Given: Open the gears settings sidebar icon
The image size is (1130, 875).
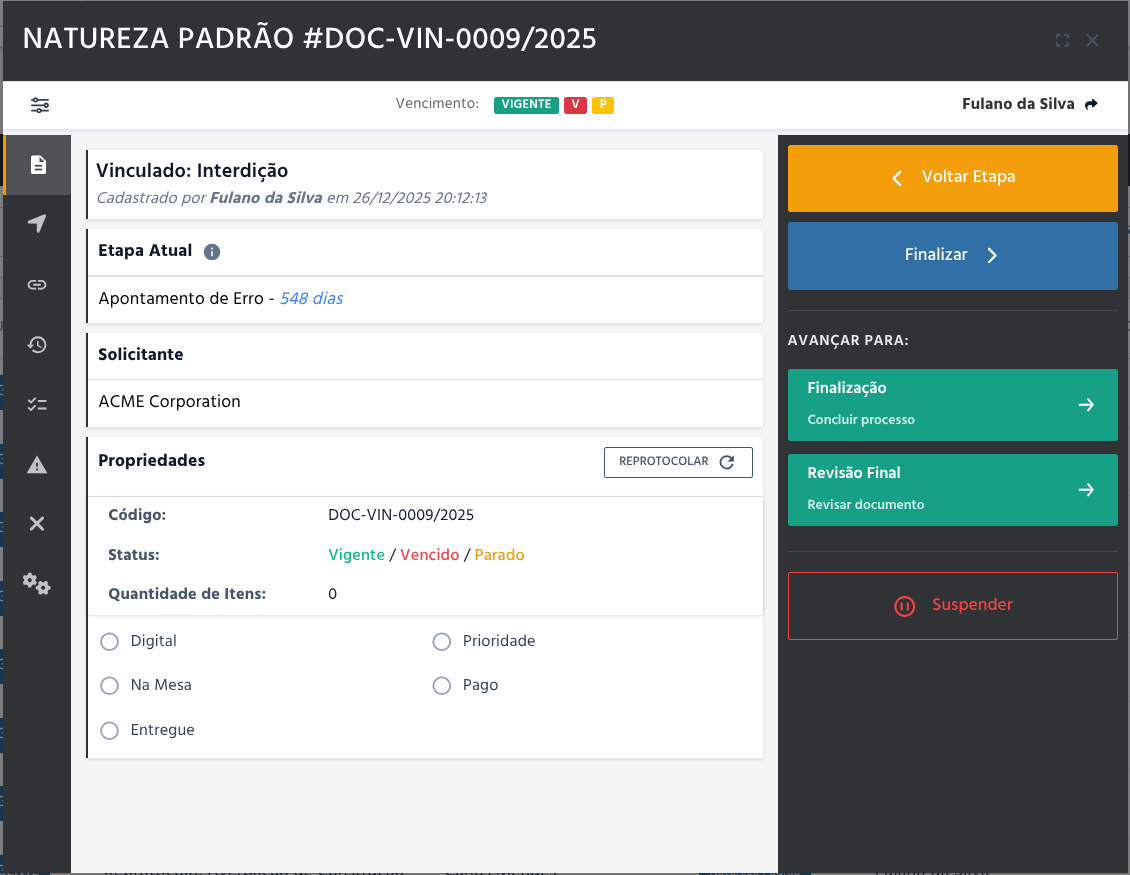Looking at the screenshot, I should [37, 584].
